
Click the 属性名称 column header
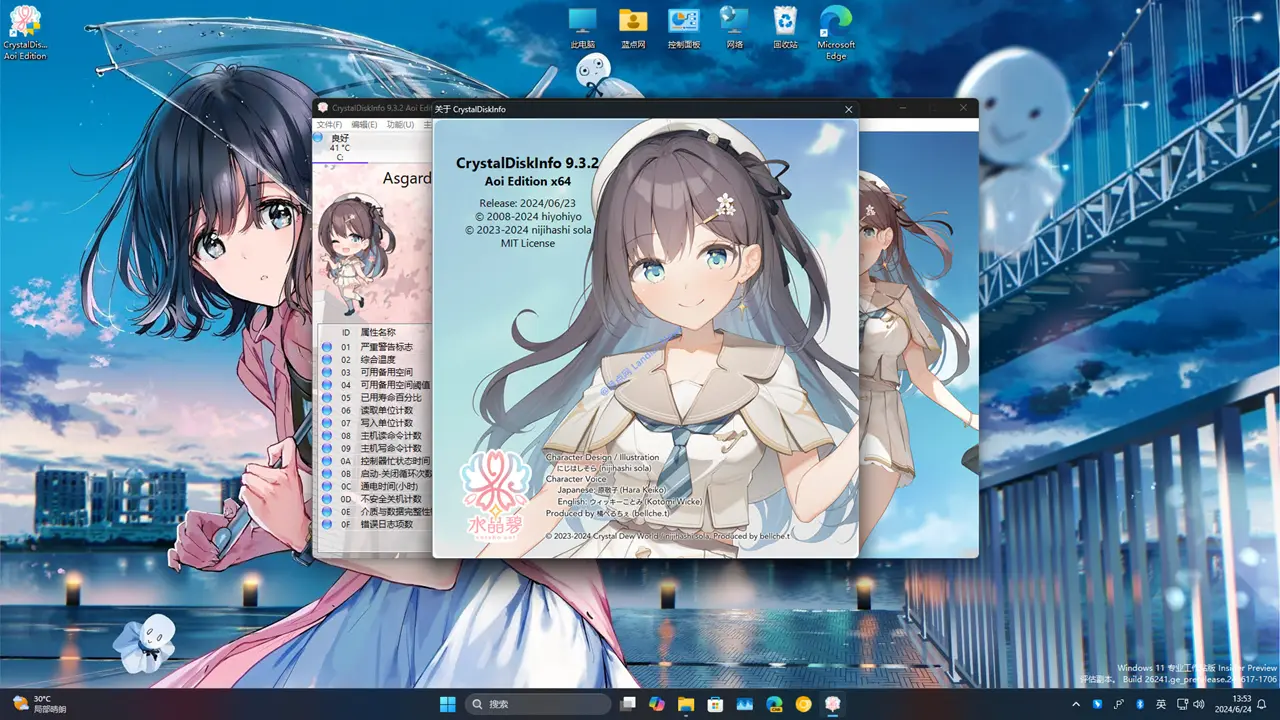pyautogui.click(x=378, y=332)
